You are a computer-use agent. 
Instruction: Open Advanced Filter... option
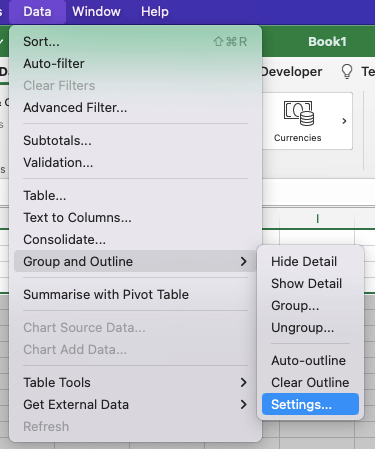tap(135, 107)
